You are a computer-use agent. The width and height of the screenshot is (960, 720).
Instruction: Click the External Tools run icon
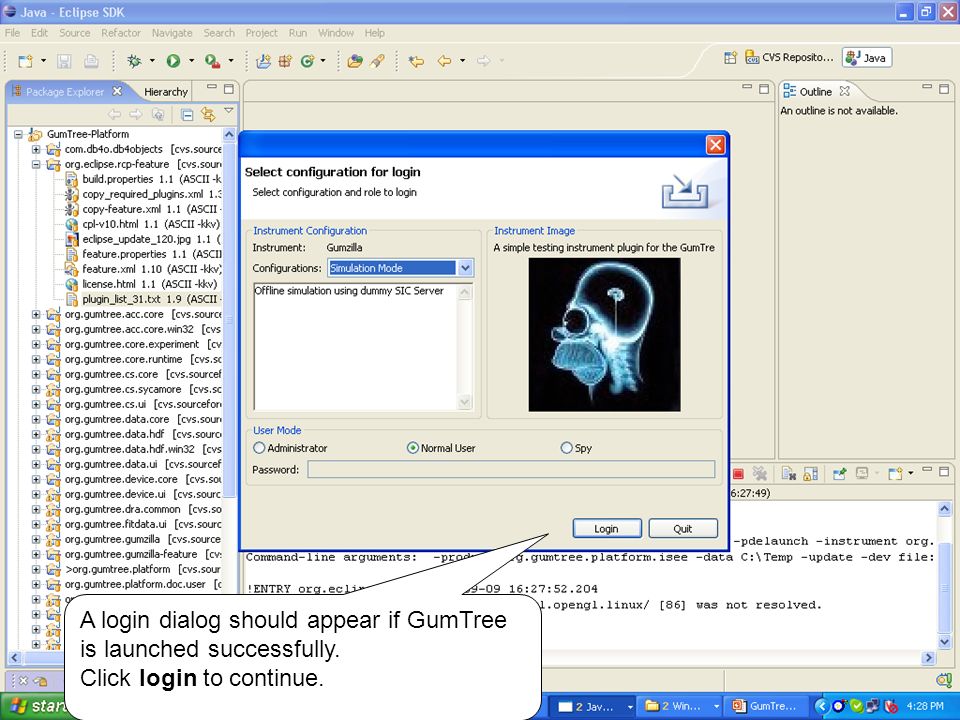coord(212,61)
